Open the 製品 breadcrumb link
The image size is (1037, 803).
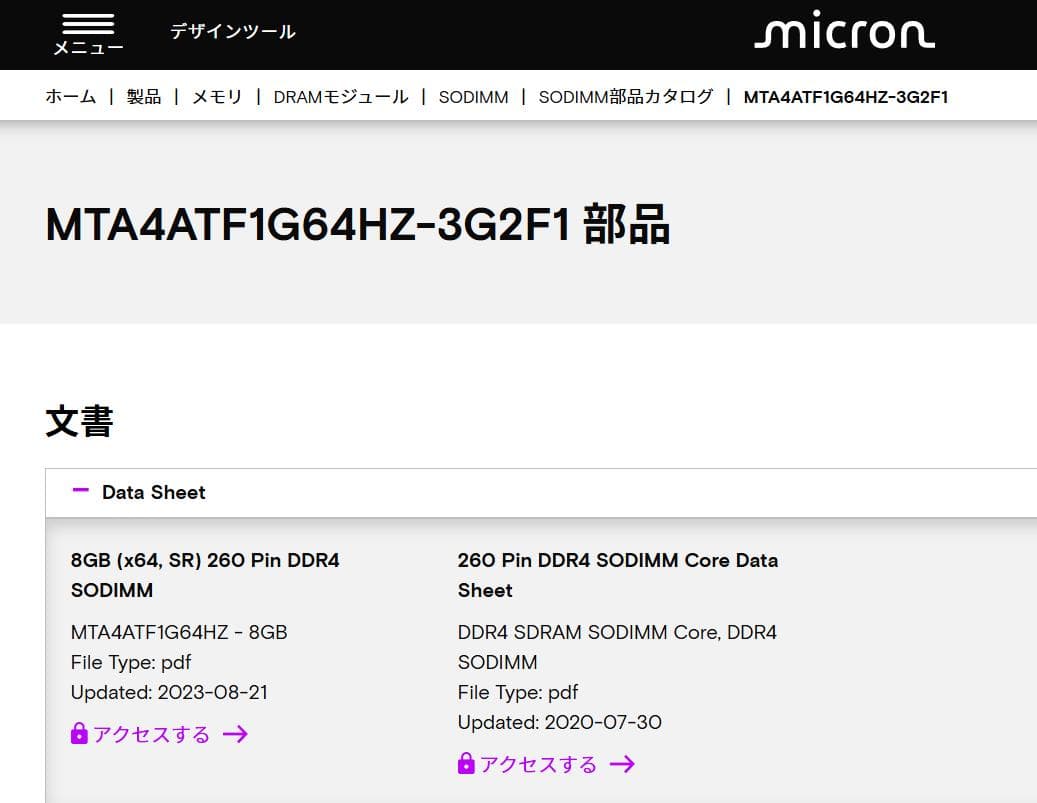tap(143, 97)
